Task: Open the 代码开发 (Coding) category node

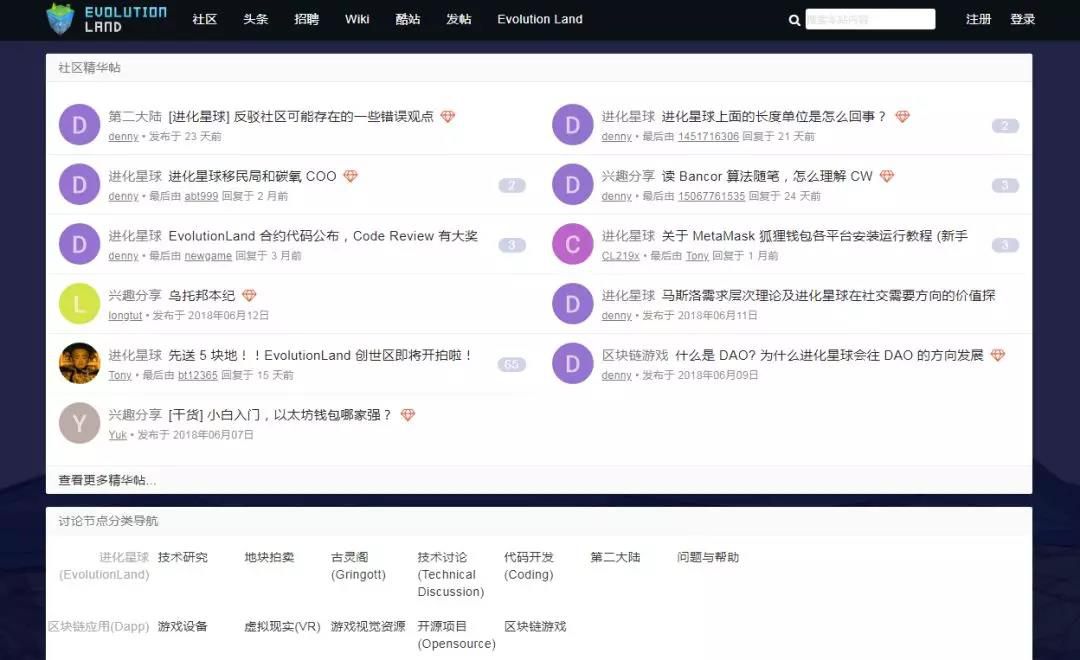Action: click(x=529, y=566)
